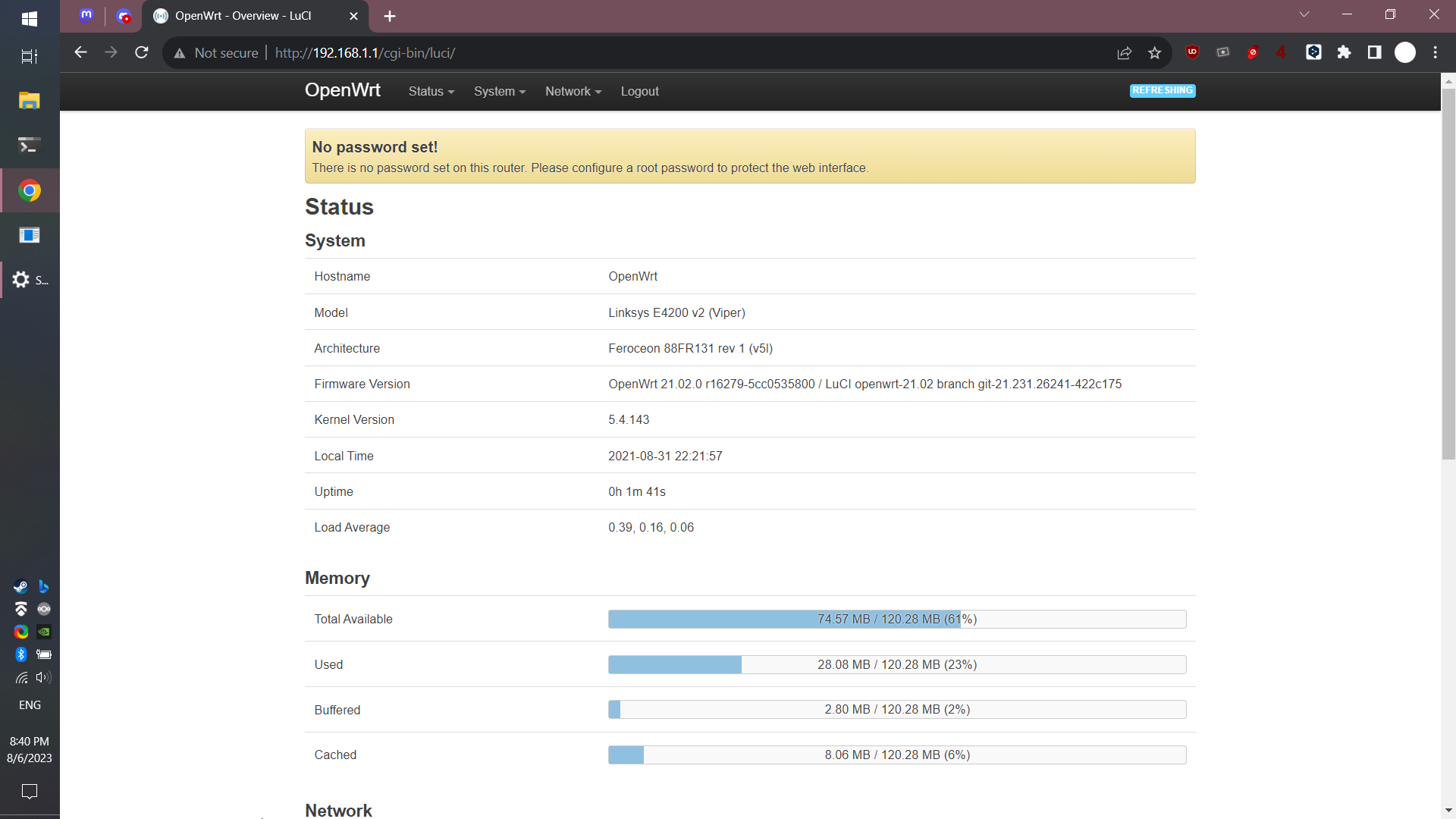This screenshot has width=1456, height=819.
Task: Open the Chrome three-dot menu
Action: tap(1435, 52)
